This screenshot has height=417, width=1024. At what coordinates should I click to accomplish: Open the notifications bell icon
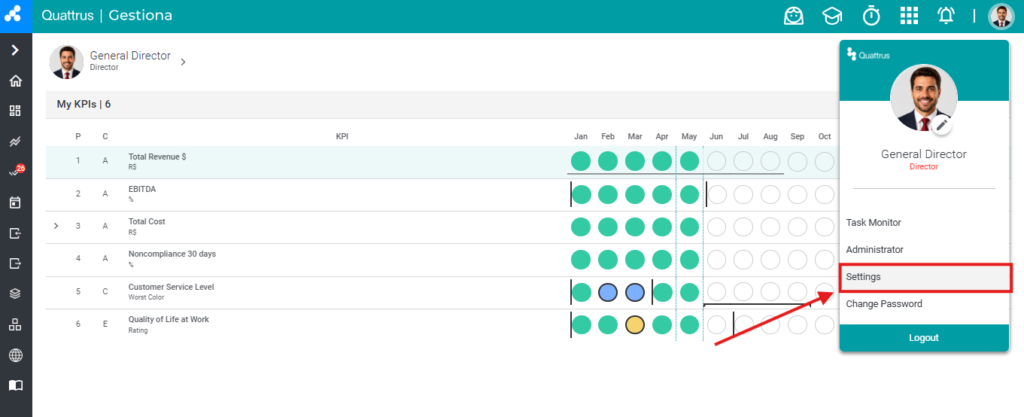[x=946, y=16]
